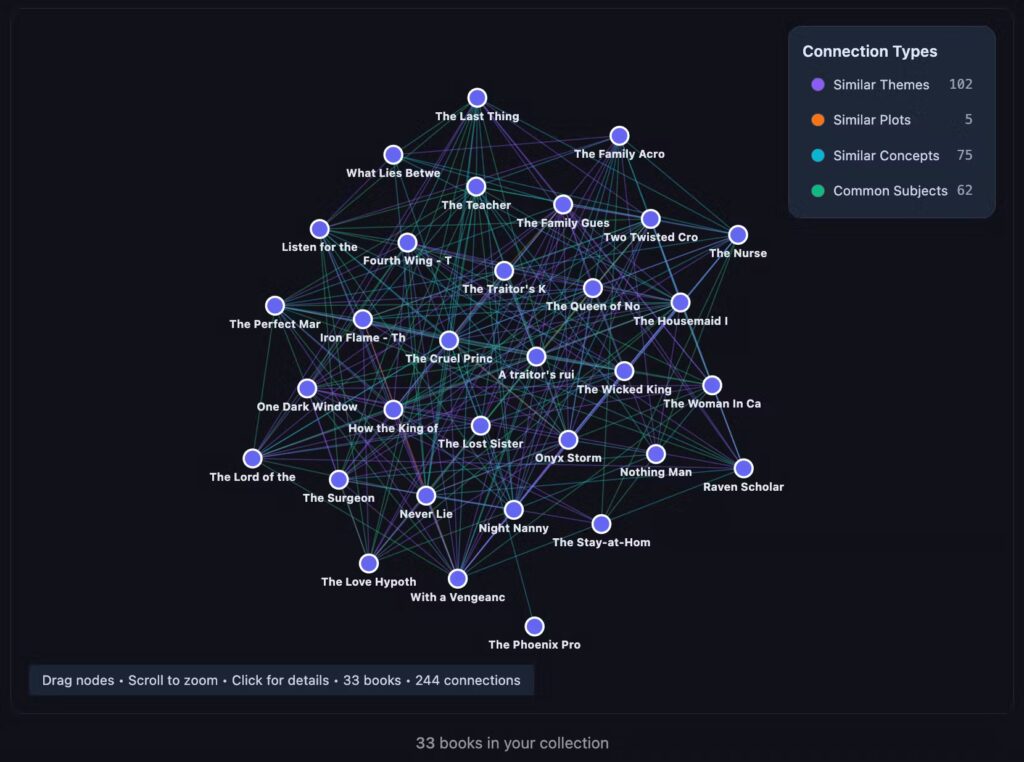
Task: Click The Lord of the node
Action: (253, 458)
